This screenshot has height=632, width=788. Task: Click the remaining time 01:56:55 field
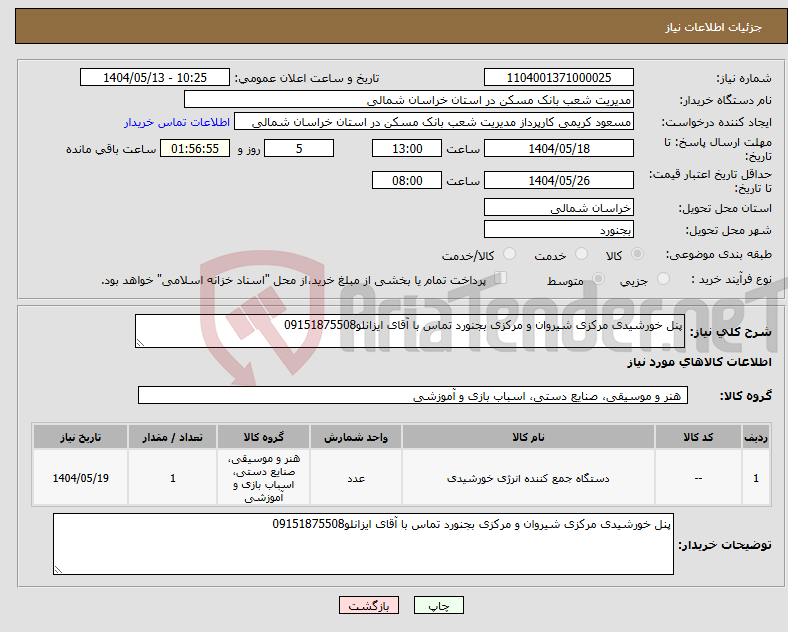point(195,148)
